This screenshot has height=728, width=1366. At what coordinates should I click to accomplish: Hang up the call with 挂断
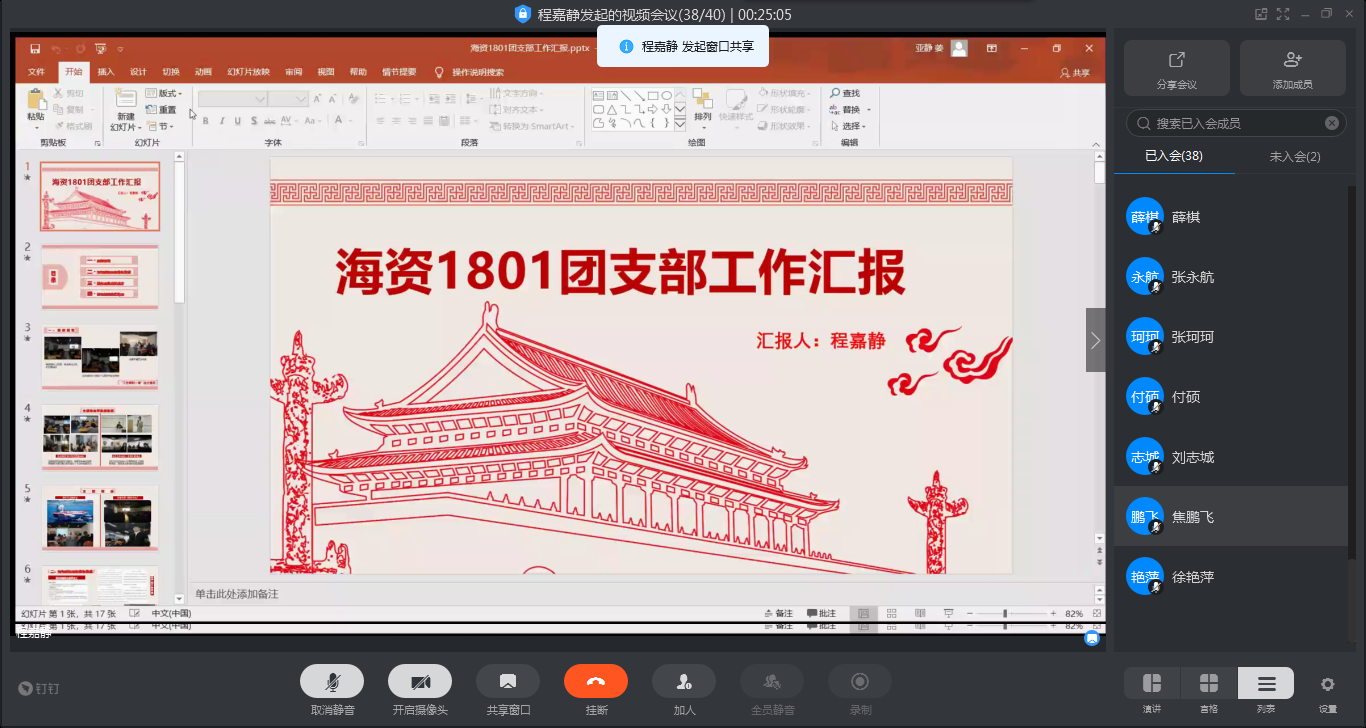coord(595,682)
